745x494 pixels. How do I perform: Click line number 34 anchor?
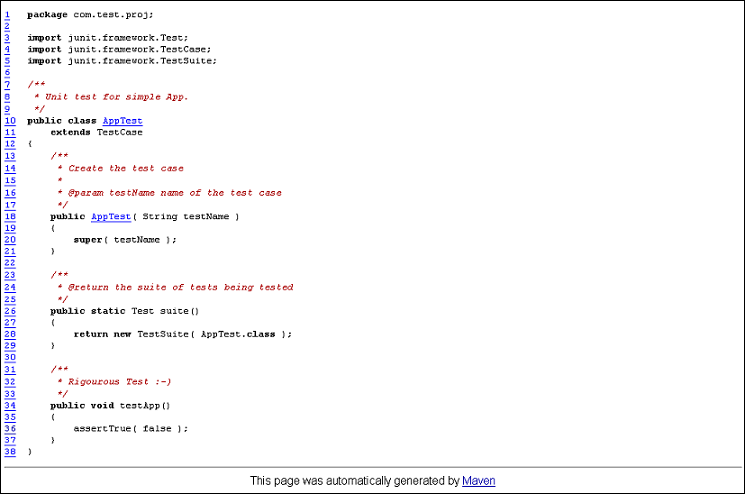(9, 405)
